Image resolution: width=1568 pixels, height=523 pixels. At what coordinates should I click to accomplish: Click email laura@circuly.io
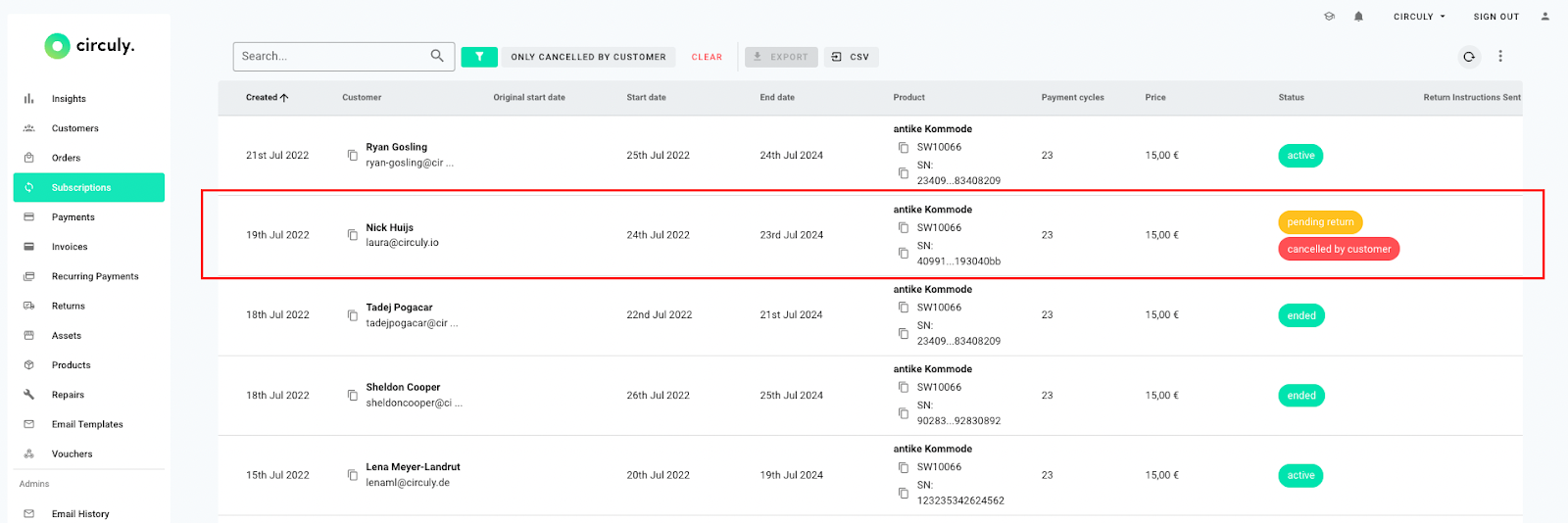tap(402, 243)
